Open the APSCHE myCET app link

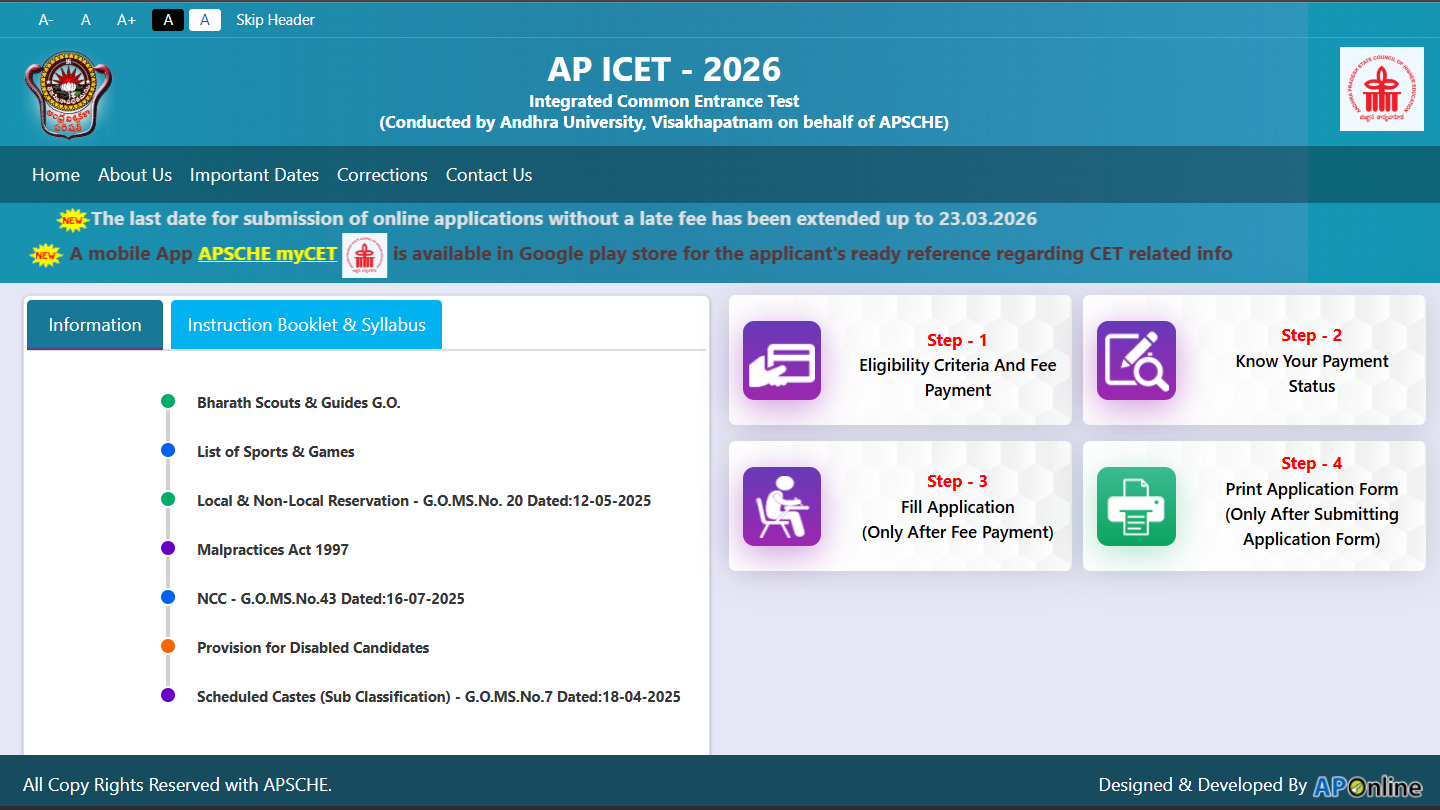point(267,254)
